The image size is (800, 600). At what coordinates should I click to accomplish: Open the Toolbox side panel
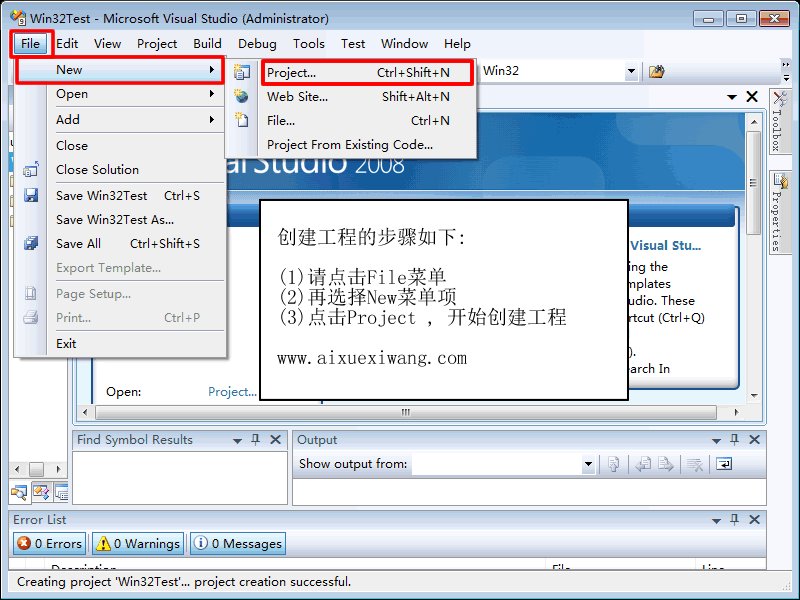778,121
